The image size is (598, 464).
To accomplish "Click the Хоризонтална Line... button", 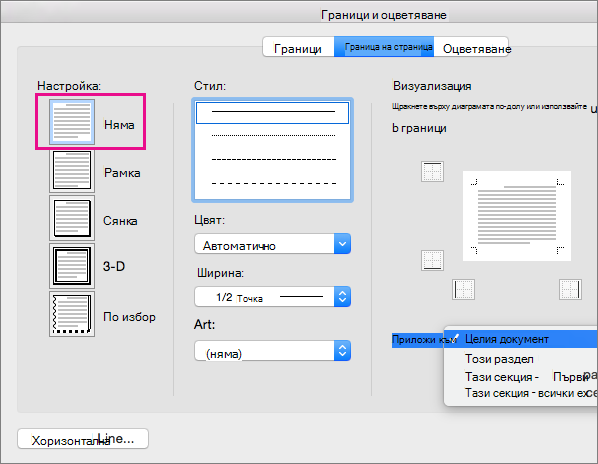I will point(83,439).
